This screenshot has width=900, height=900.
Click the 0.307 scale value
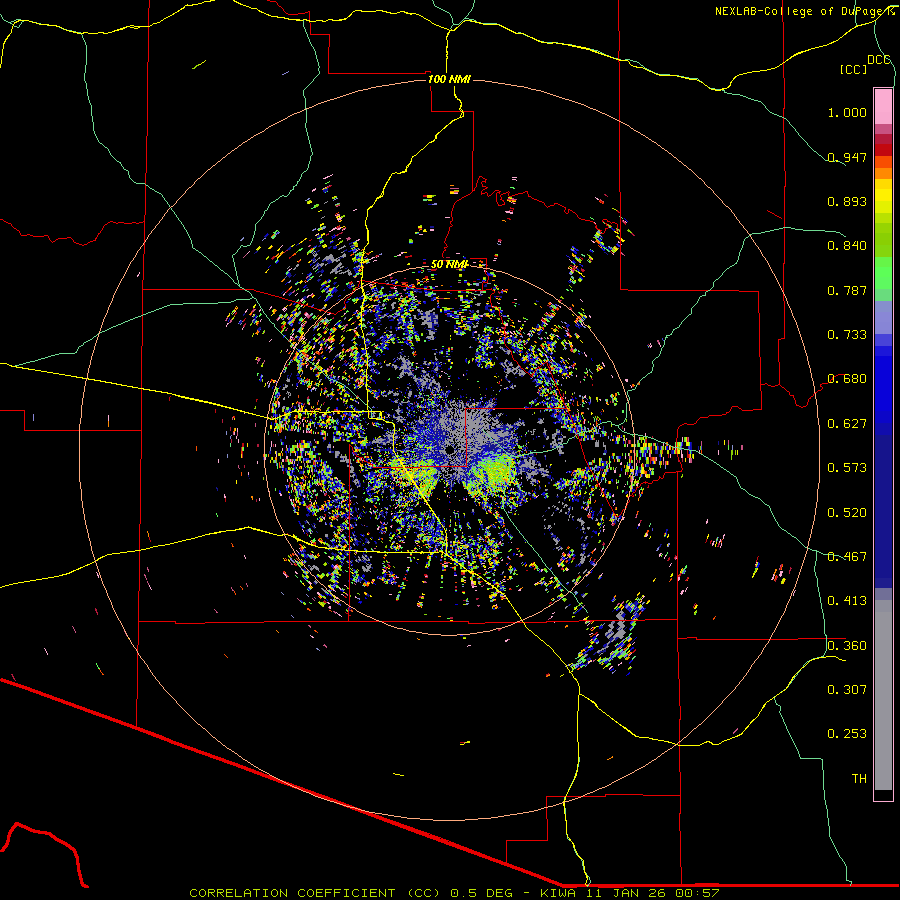(x=847, y=690)
